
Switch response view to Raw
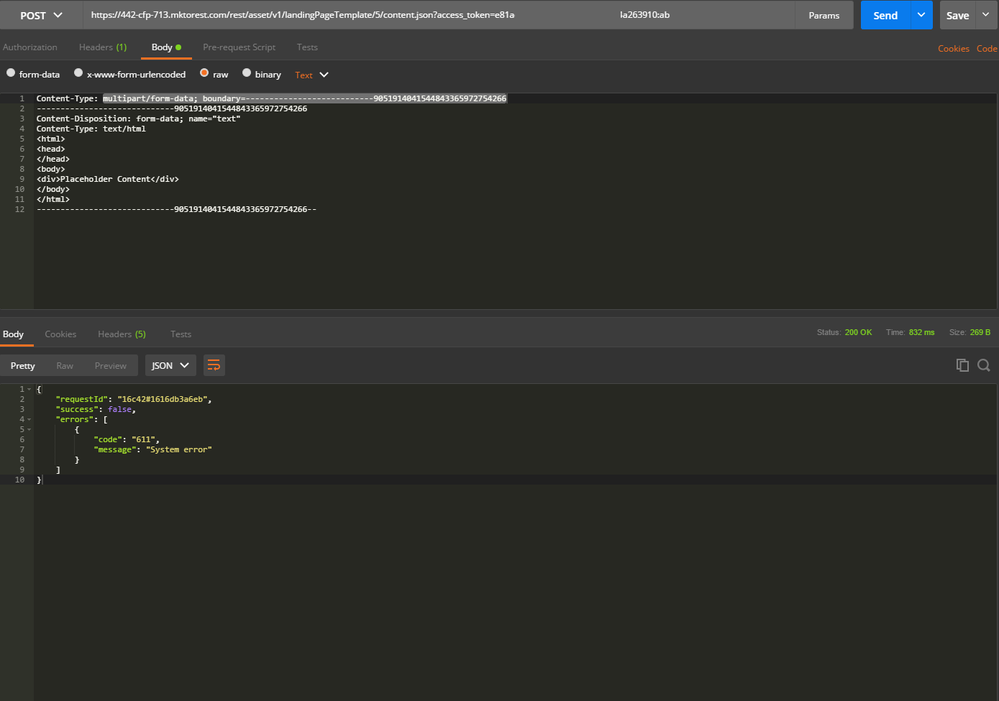click(64, 365)
